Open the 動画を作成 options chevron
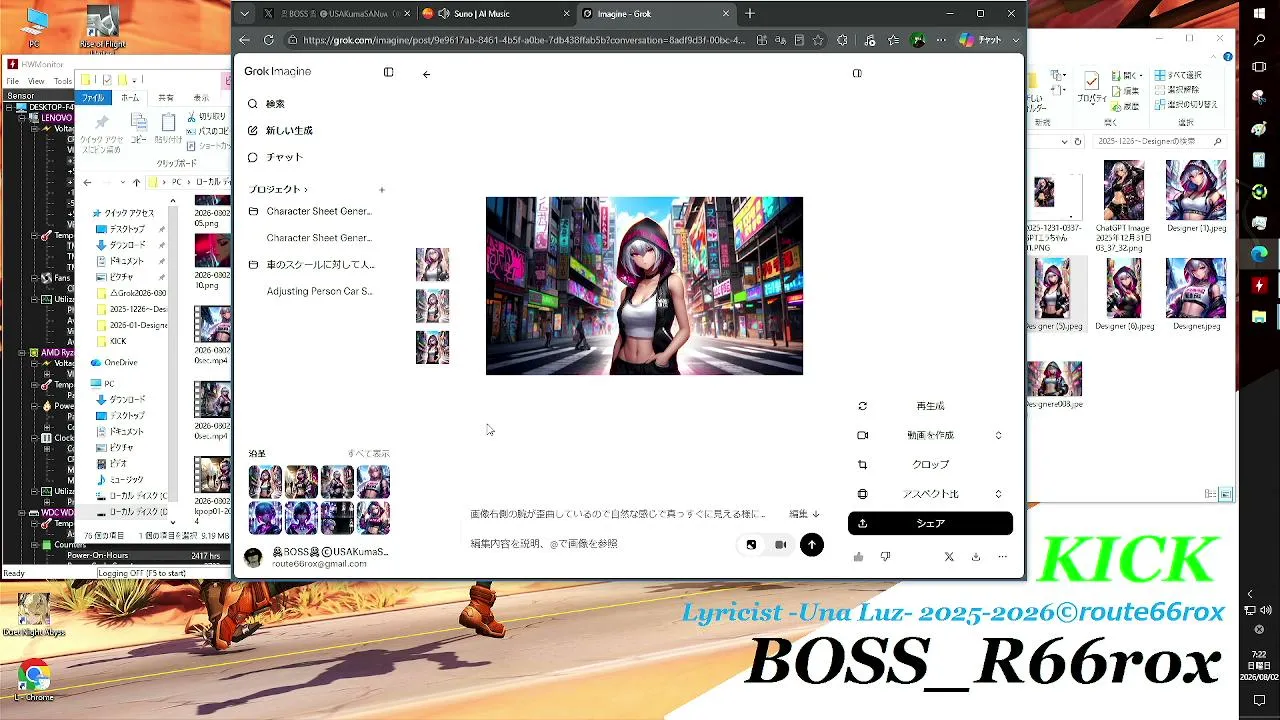 tap(998, 436)
